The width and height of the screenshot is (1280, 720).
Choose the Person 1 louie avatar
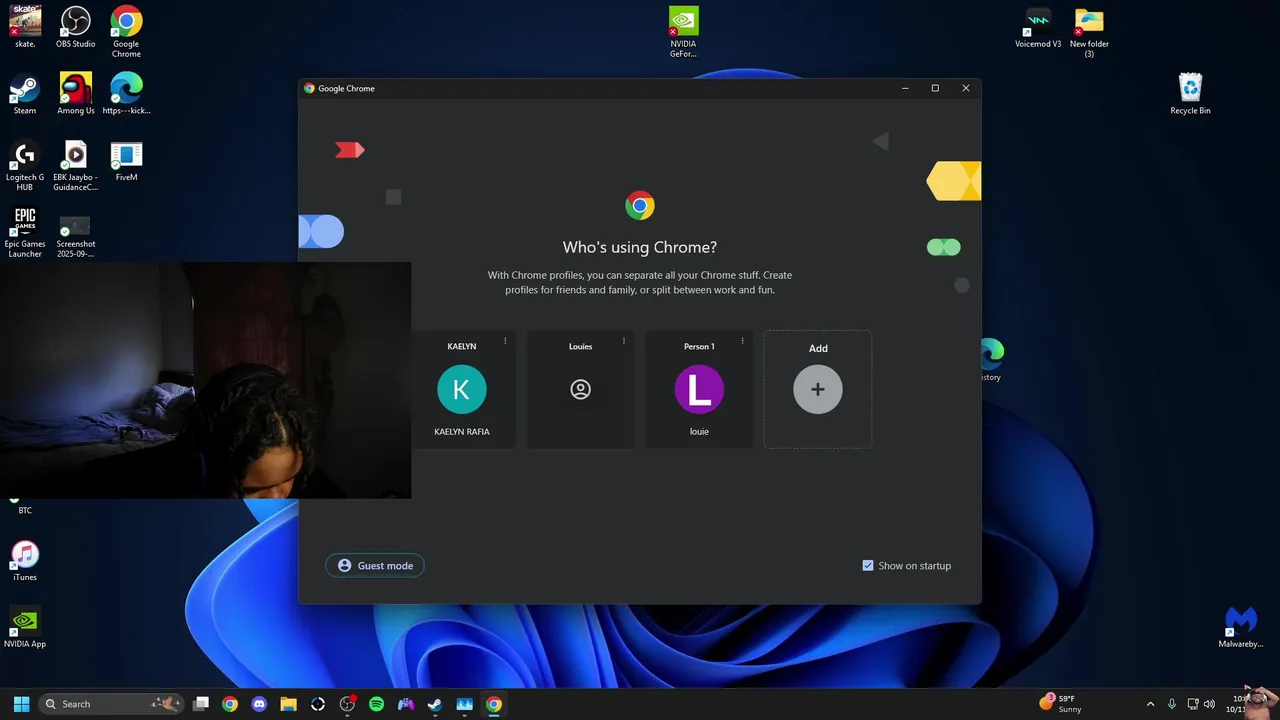(x=699, y=389)
